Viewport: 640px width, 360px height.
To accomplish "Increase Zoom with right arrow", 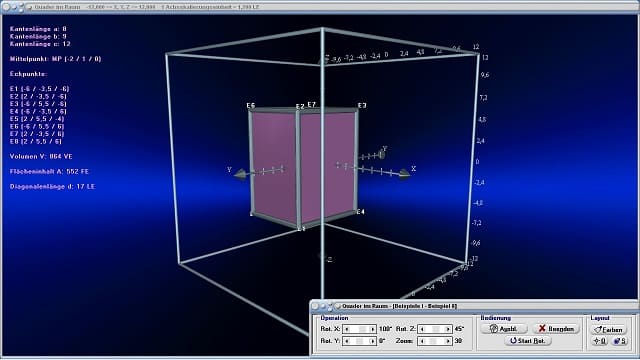I will pos(448,341).
